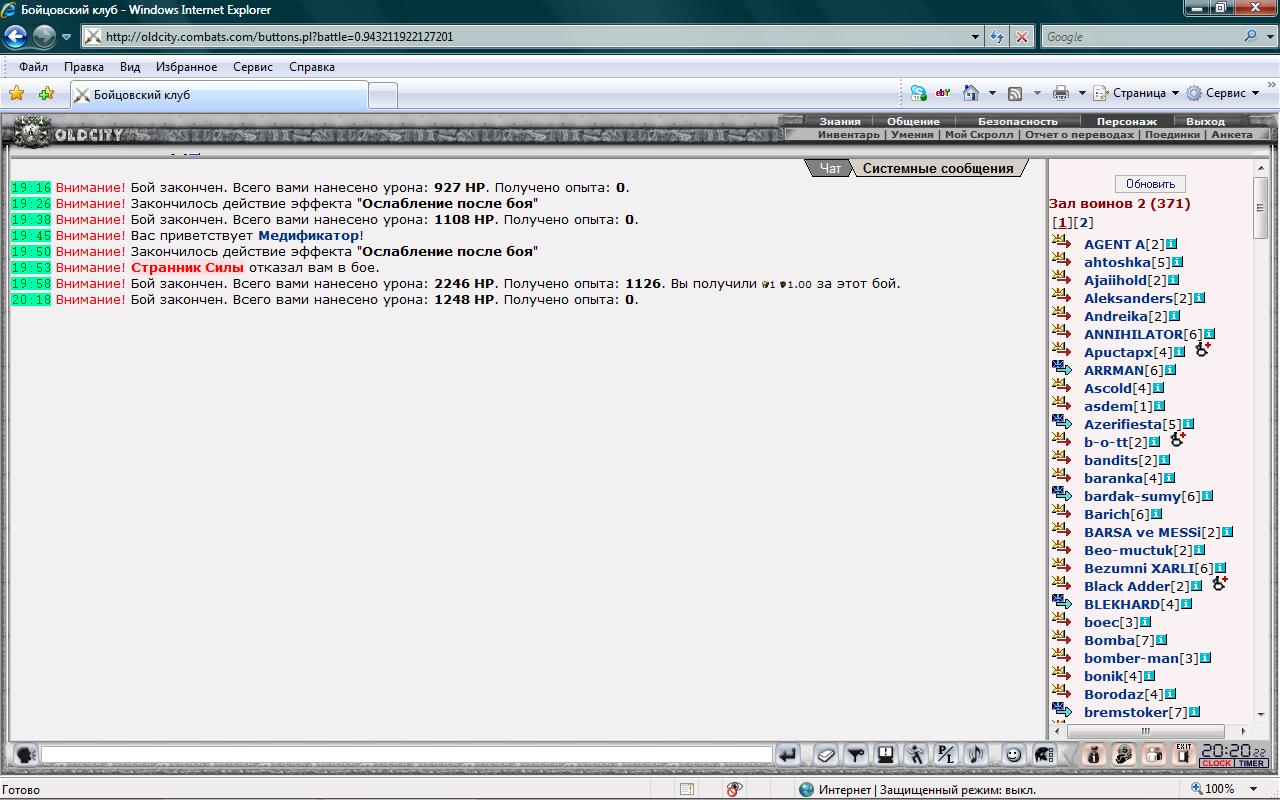1280x800 pixels.
Task: Click the smiley emoticon button in chat bar
Action: (x=1013, y=755)
